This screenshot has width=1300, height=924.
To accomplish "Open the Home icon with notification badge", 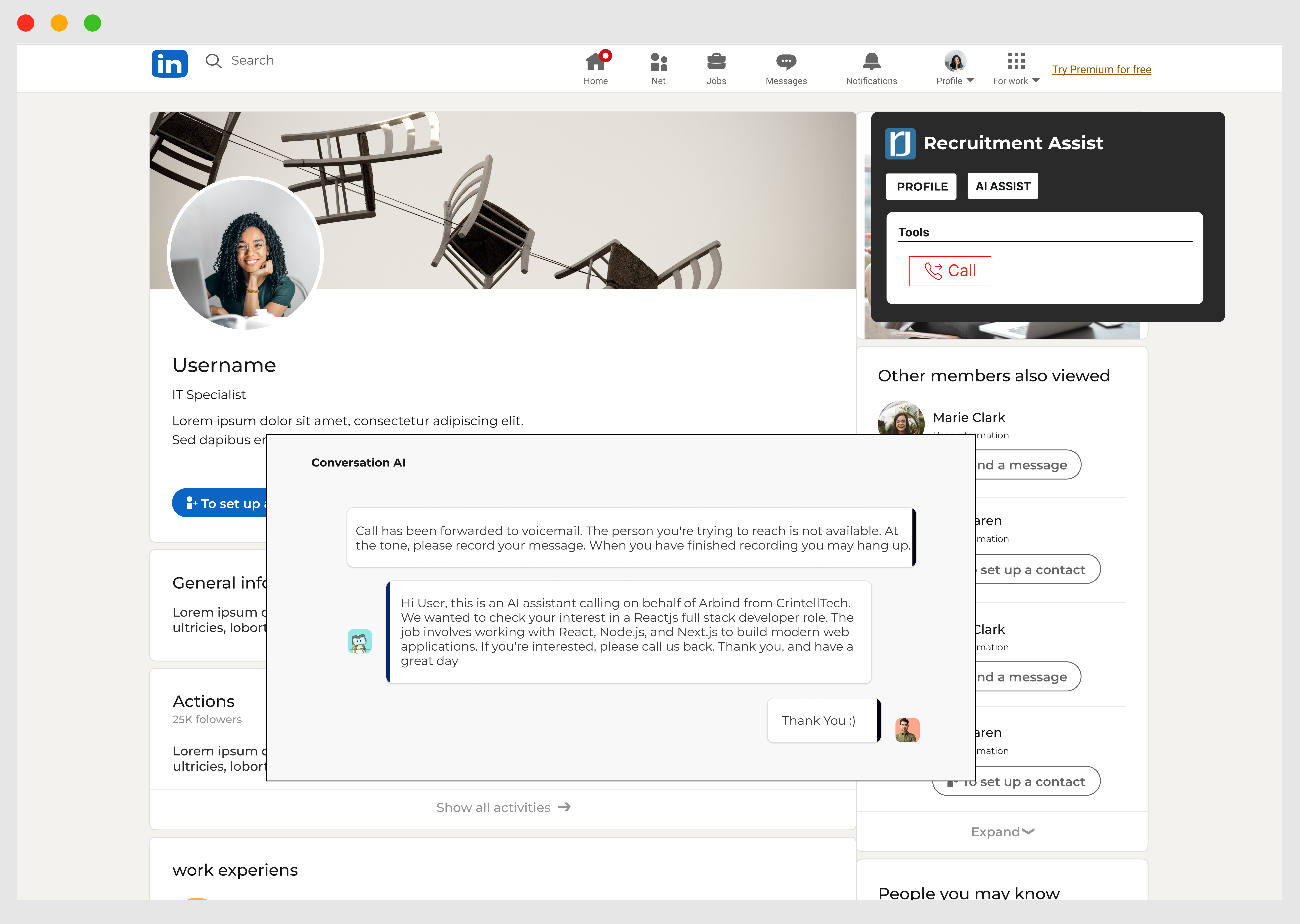I will (x=595, y=61).
